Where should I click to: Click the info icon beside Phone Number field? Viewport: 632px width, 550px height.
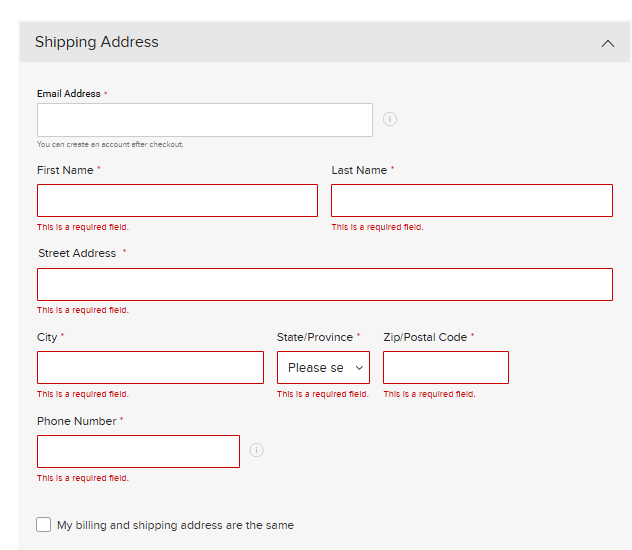256,450
